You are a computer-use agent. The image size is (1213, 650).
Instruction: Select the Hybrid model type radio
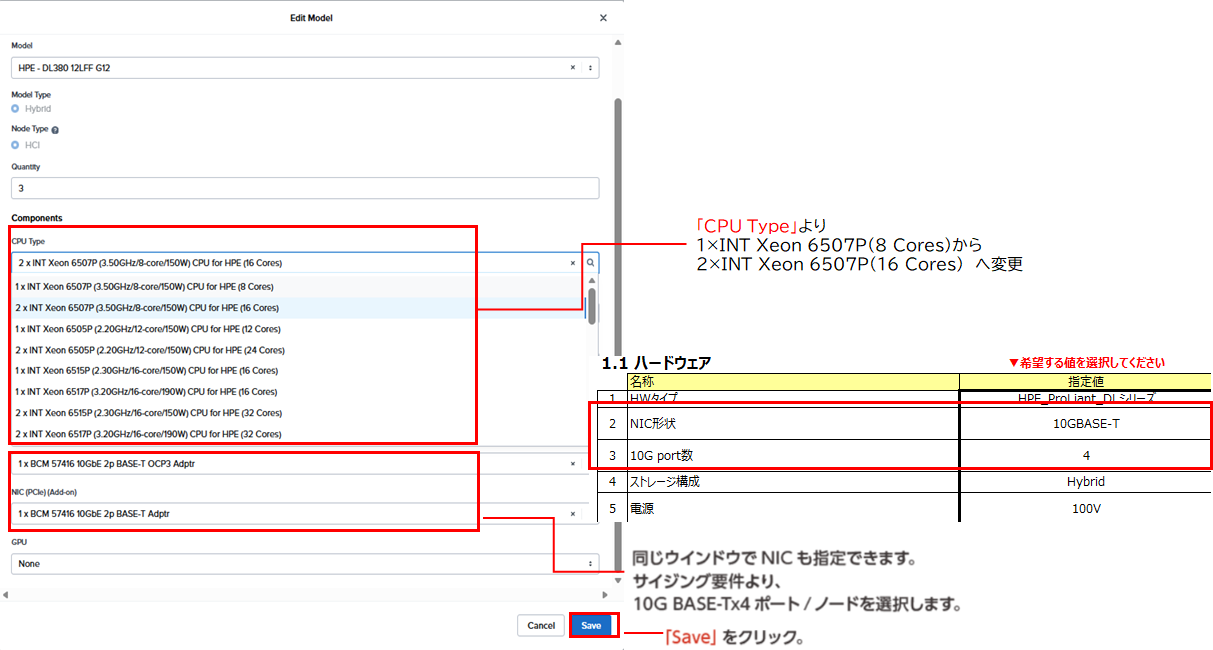(x=16, y=109)
